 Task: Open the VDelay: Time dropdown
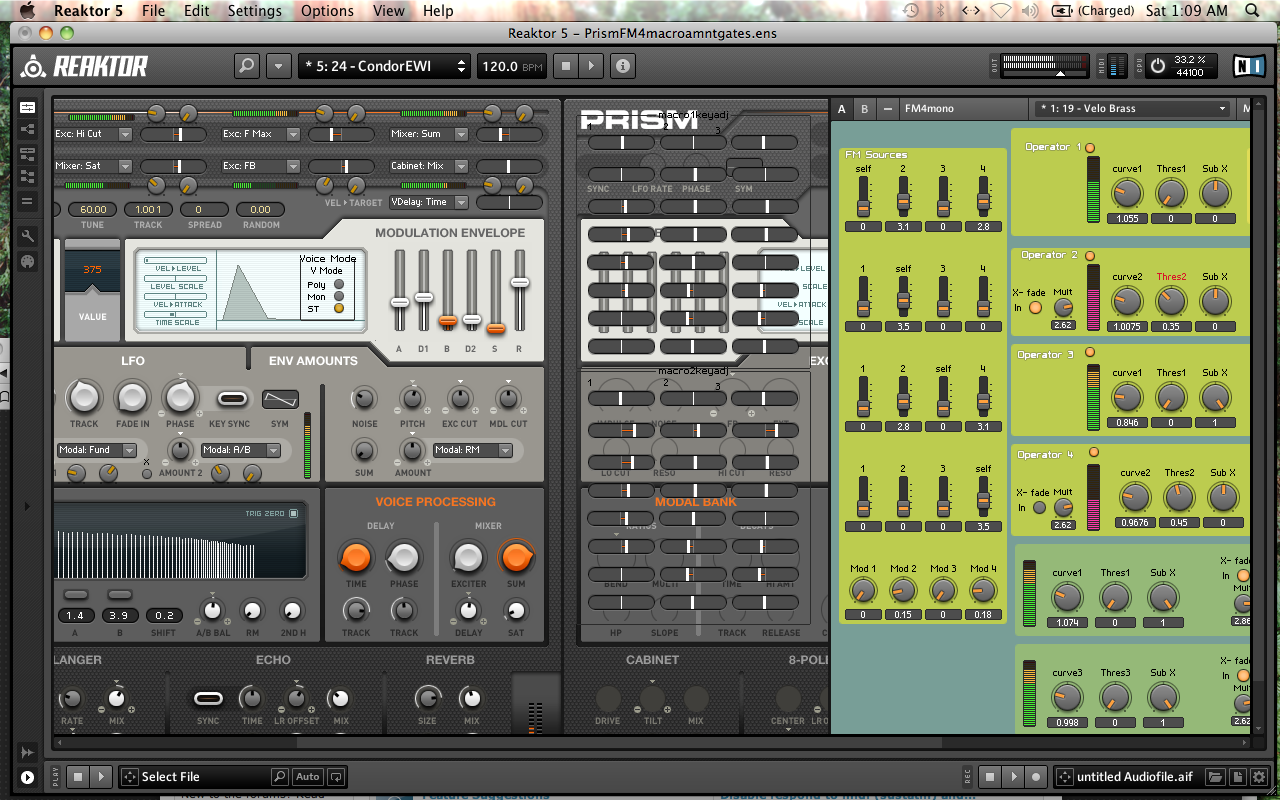pyautogui.click(x=428, y=202)
